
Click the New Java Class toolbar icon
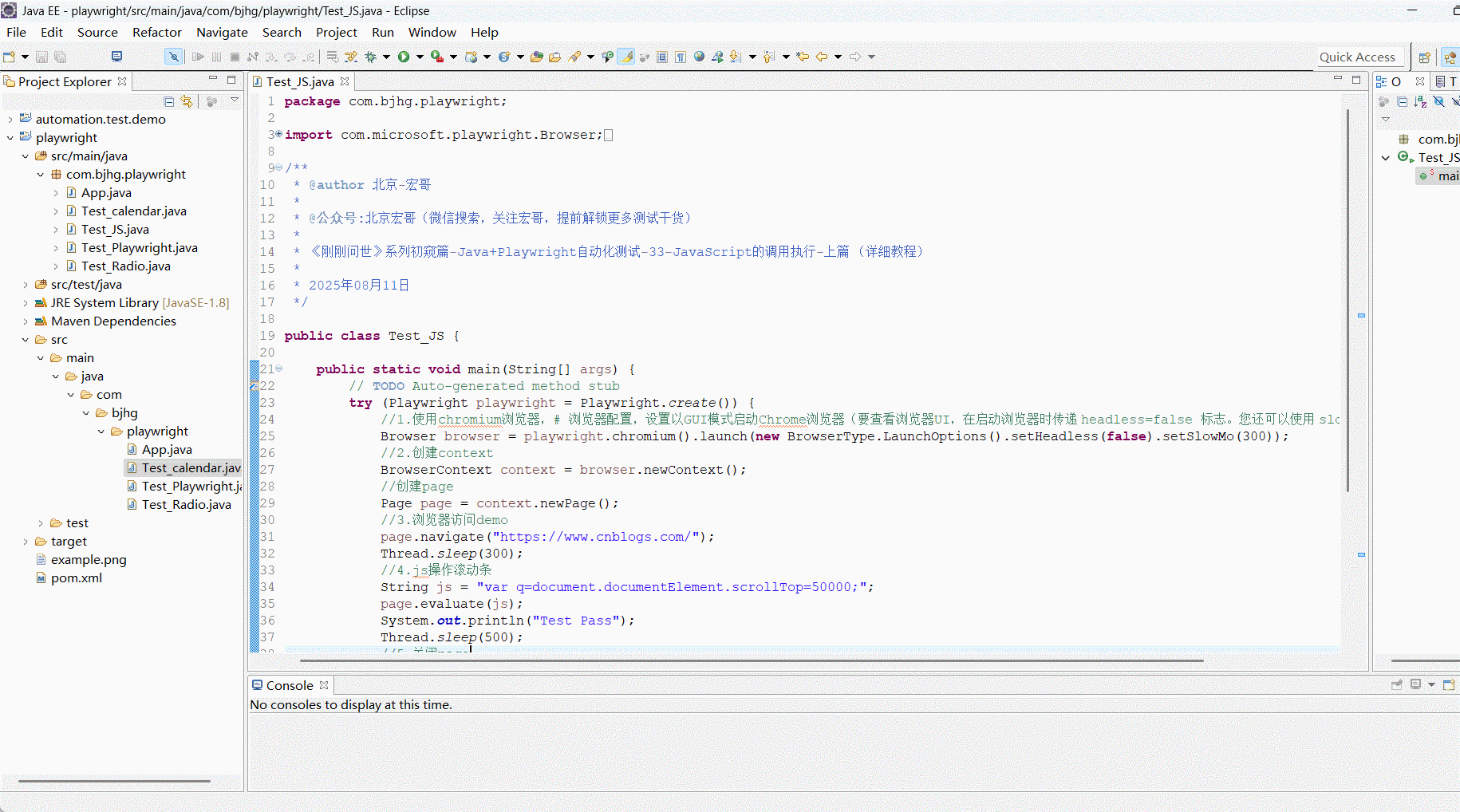pyautogui.click(x=503, y=57)
